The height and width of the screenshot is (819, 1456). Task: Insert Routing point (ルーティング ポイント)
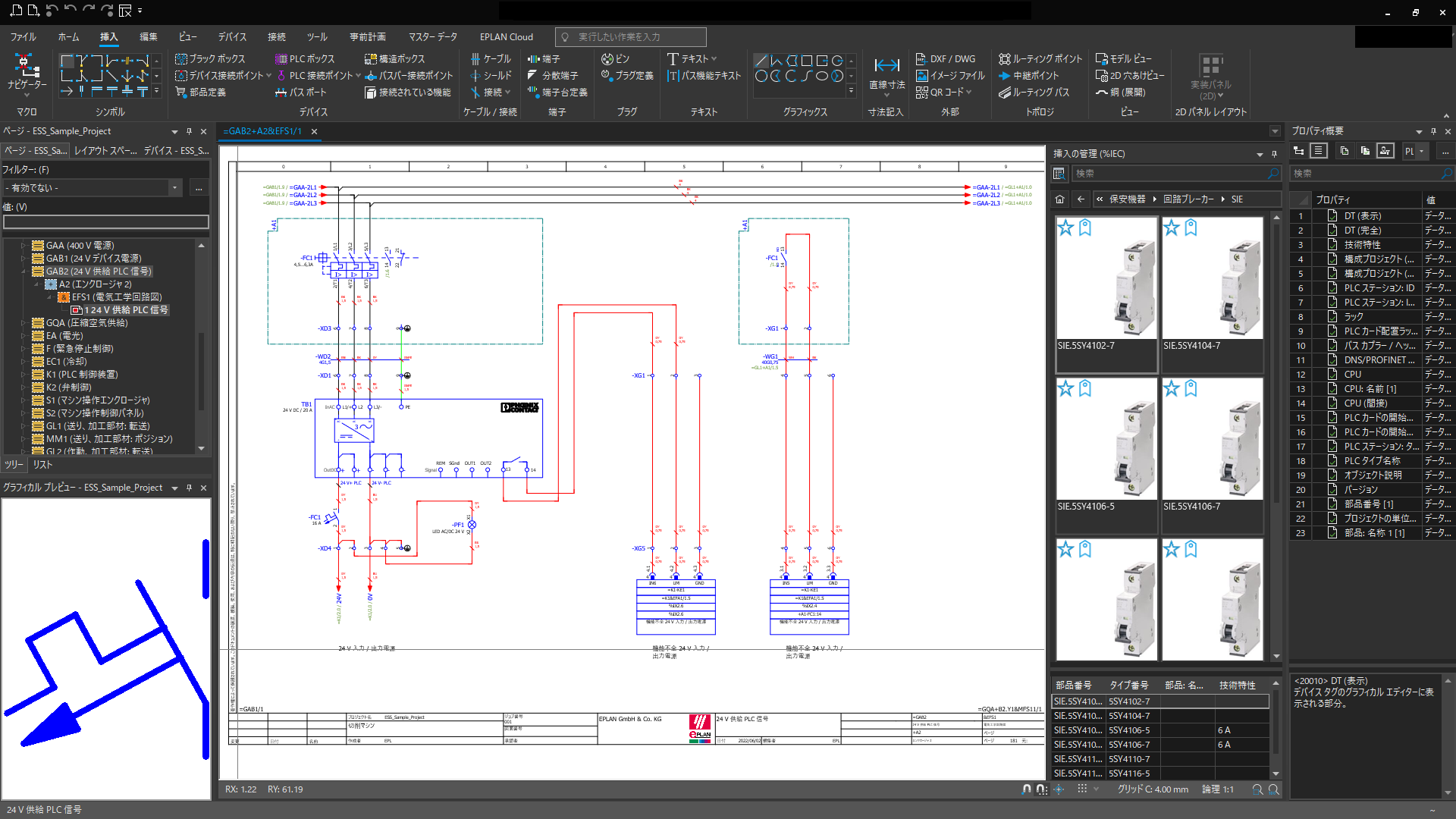pyautogui.click(x=1040, y=58)
